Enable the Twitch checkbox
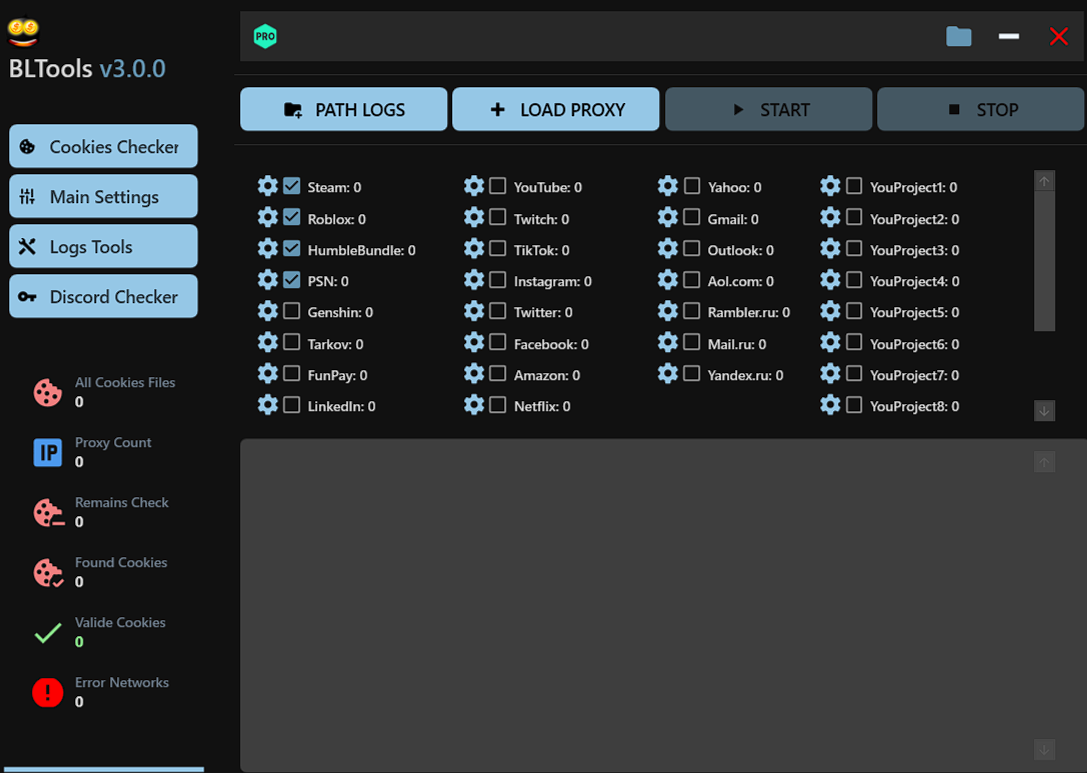1087x773 pixels. pos(498,217)
